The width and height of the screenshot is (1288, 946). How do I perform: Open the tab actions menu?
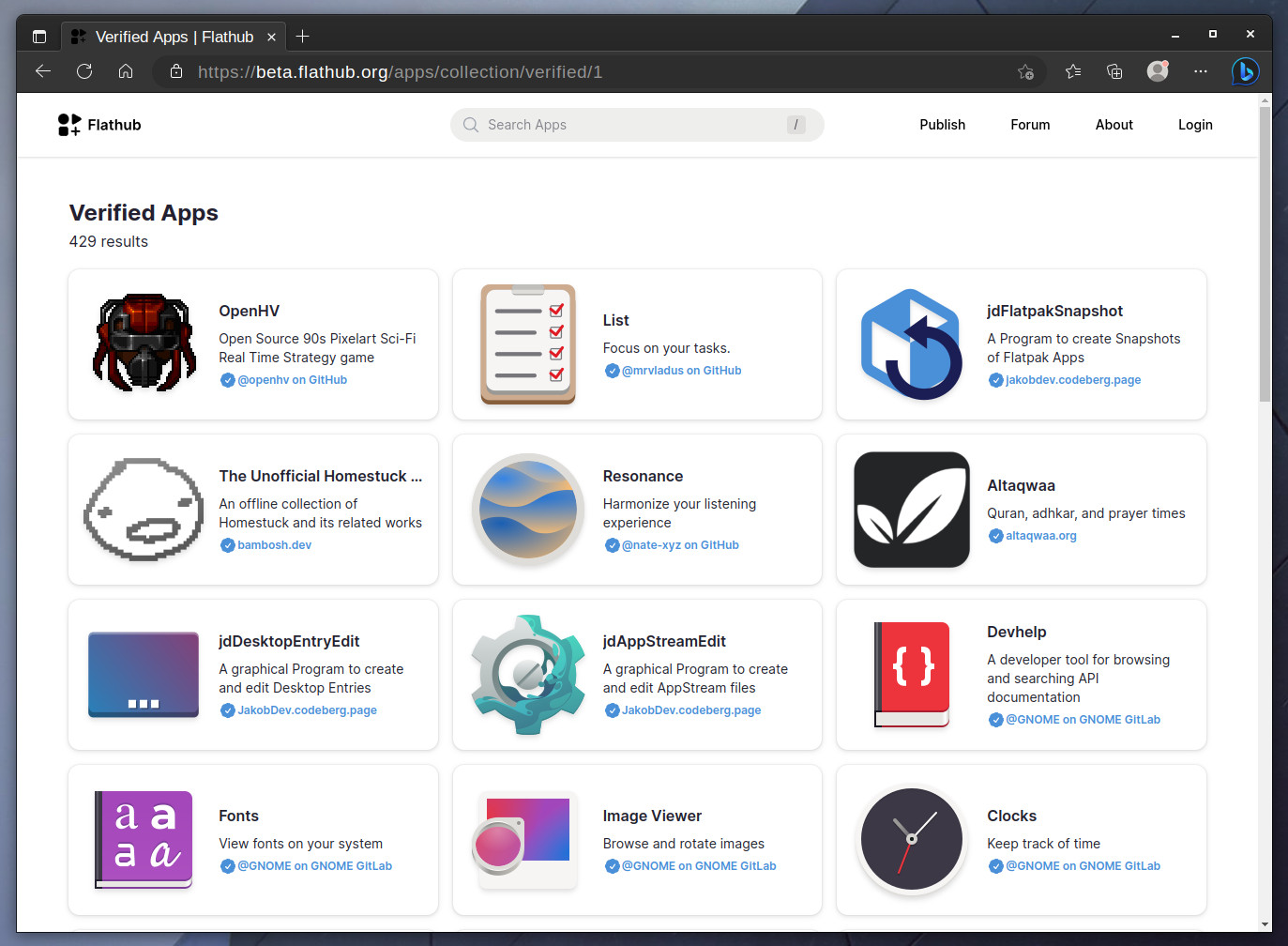[x=39, y=37]
